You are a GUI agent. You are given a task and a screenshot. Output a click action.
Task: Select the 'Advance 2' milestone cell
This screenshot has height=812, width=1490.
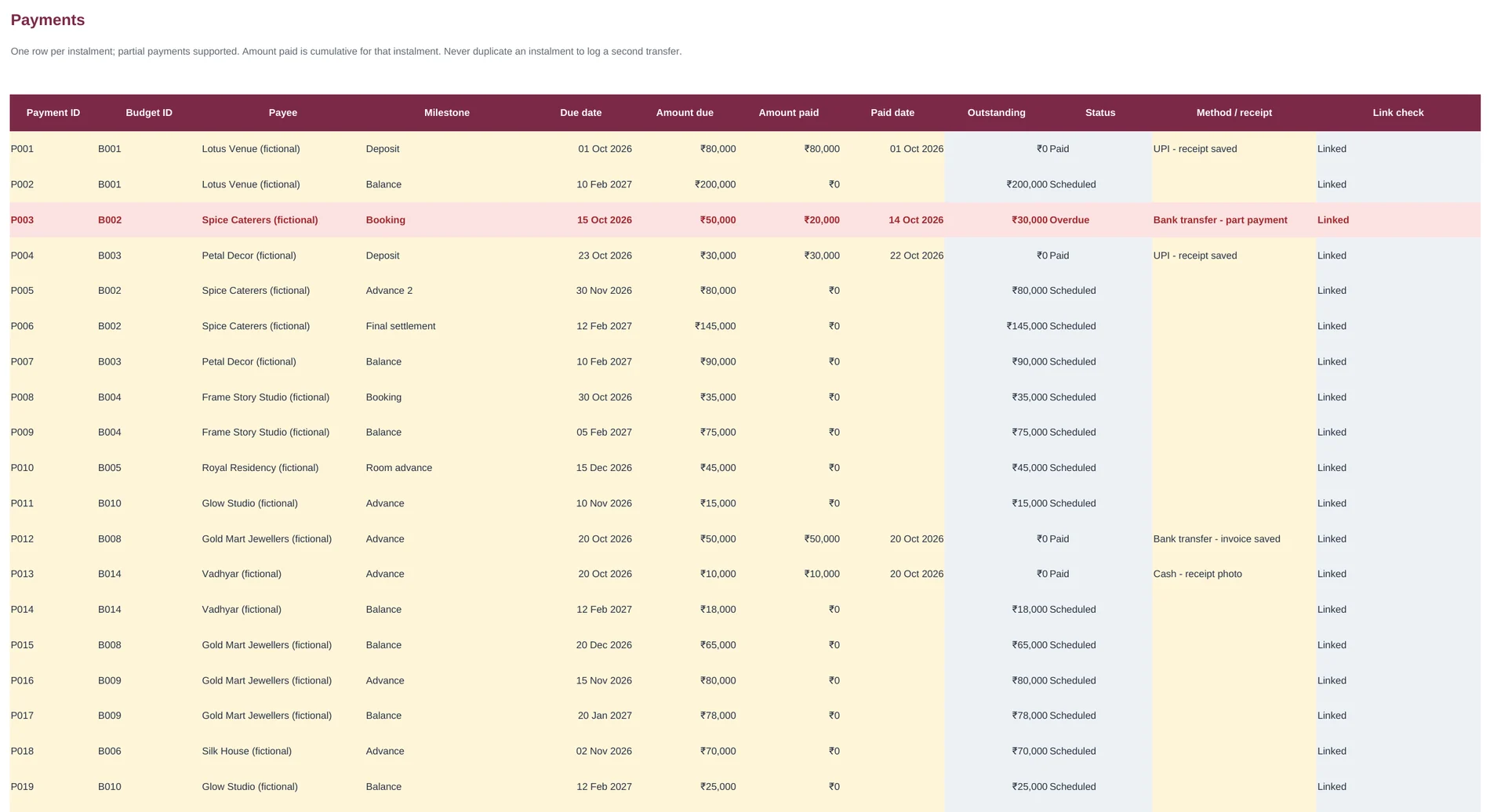click(x=447, y=291)
